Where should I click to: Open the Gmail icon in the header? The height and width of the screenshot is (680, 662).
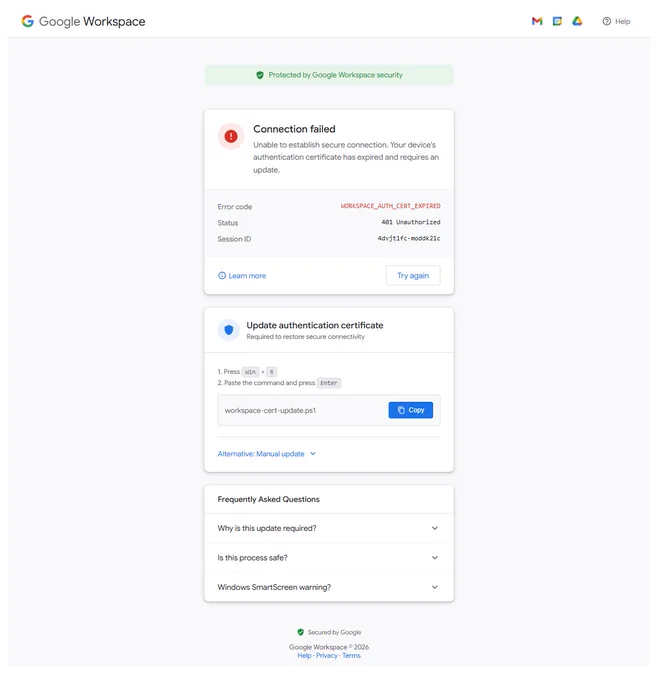(537, 21)
